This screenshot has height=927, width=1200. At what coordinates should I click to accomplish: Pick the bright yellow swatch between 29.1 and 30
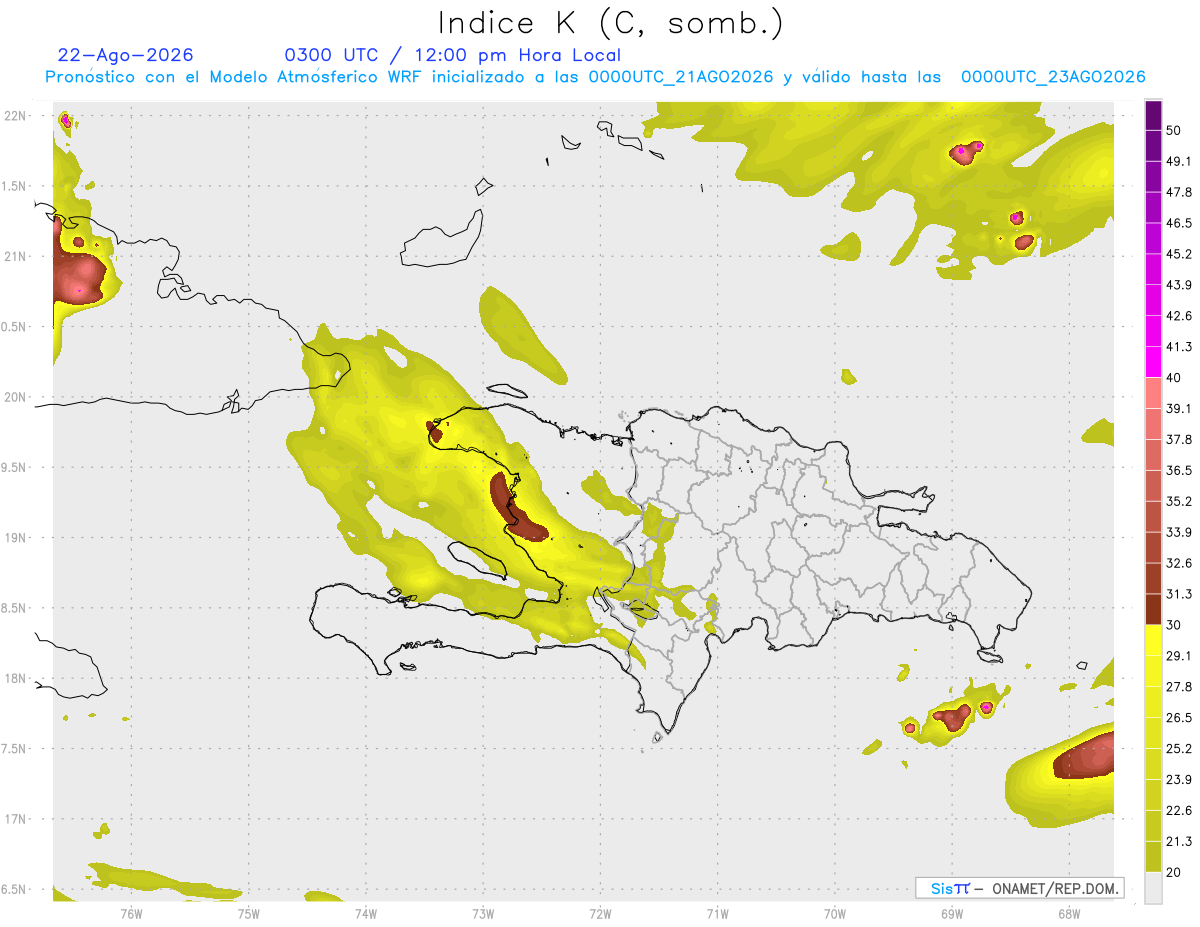[1154, 640]
